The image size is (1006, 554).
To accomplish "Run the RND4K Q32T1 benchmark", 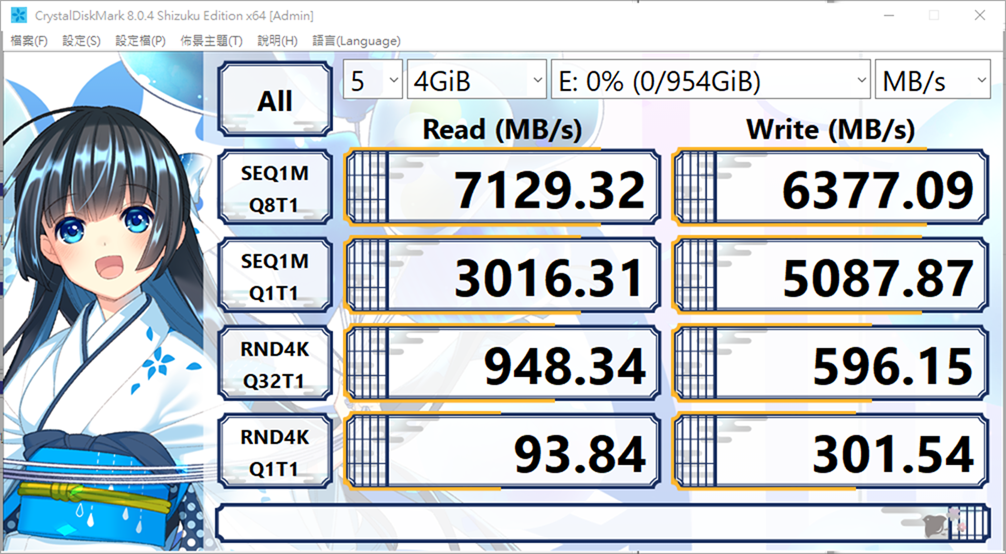I will click(x=275, y=365).
